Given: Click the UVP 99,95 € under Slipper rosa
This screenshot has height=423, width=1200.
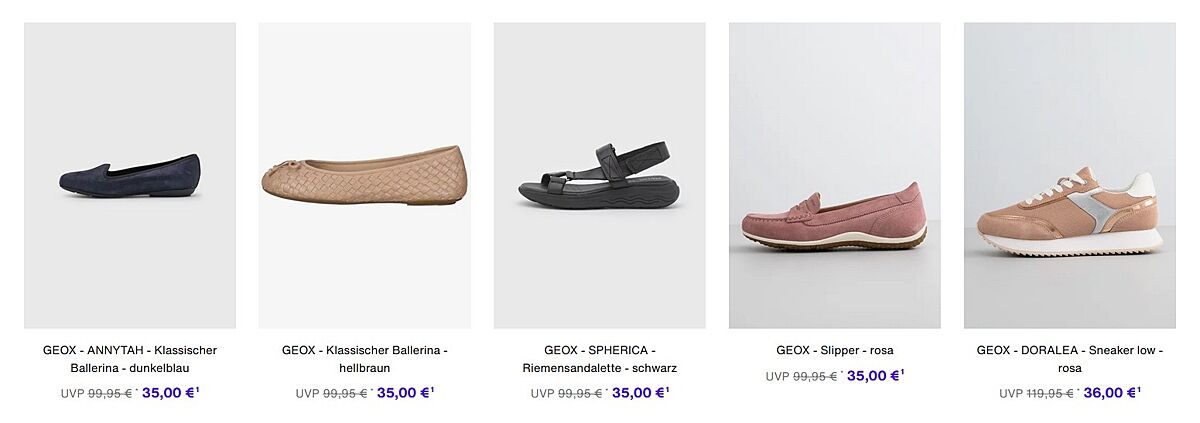Looking at the screenshot, I should pos(815,377).
